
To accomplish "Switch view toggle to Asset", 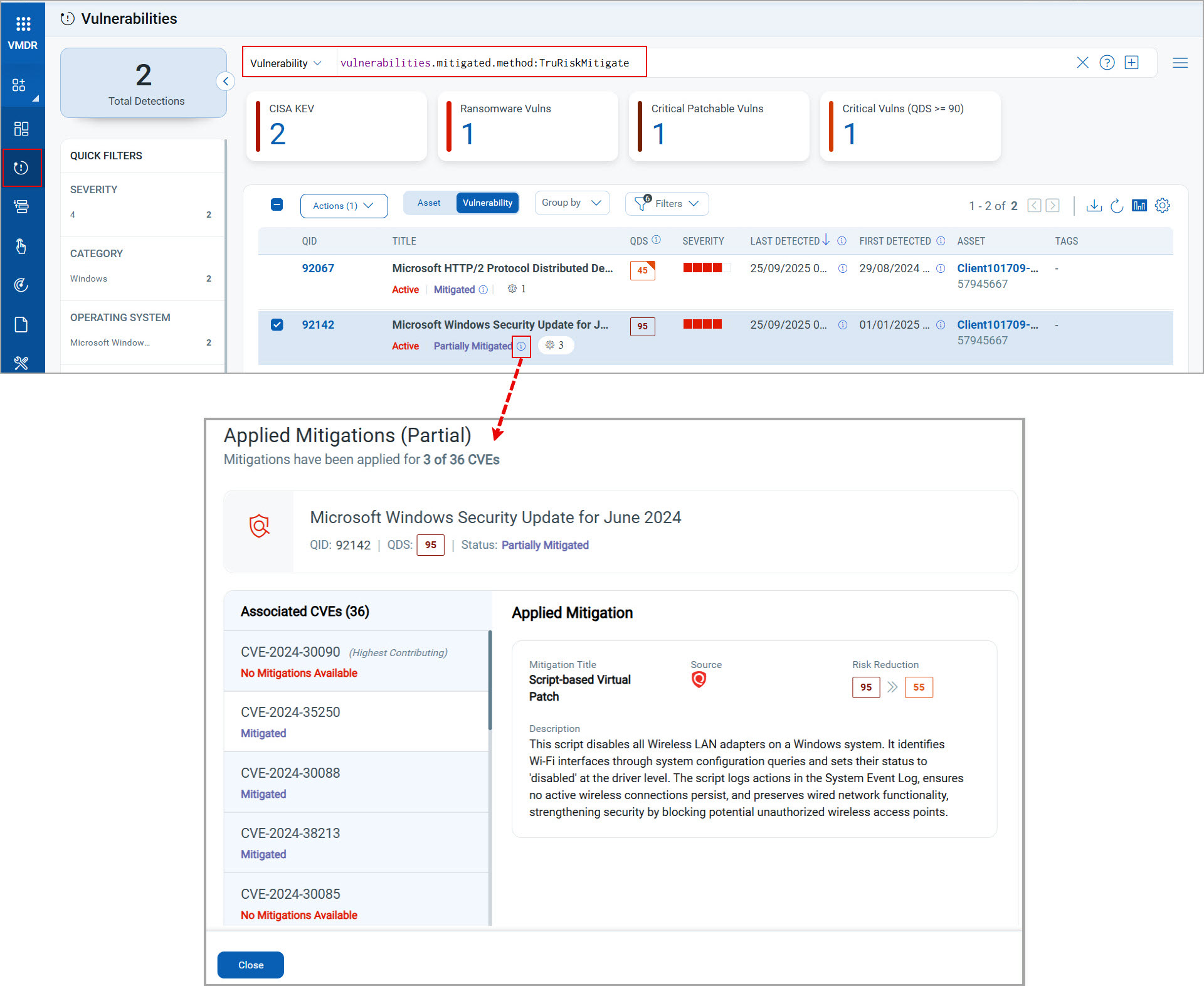I will pyautogui.click(x=429, y=203).
